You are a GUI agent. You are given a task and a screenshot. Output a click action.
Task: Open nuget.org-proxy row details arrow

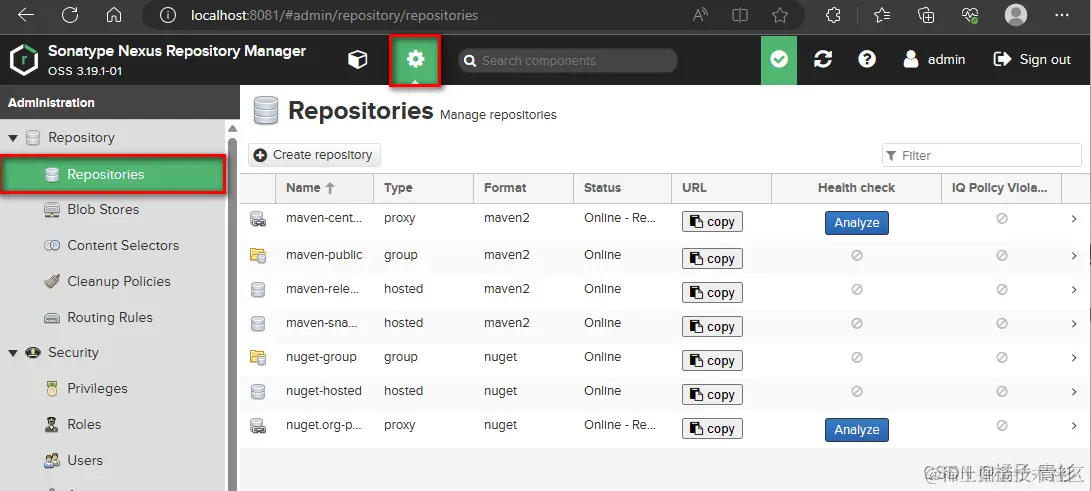pos(1074,426)
